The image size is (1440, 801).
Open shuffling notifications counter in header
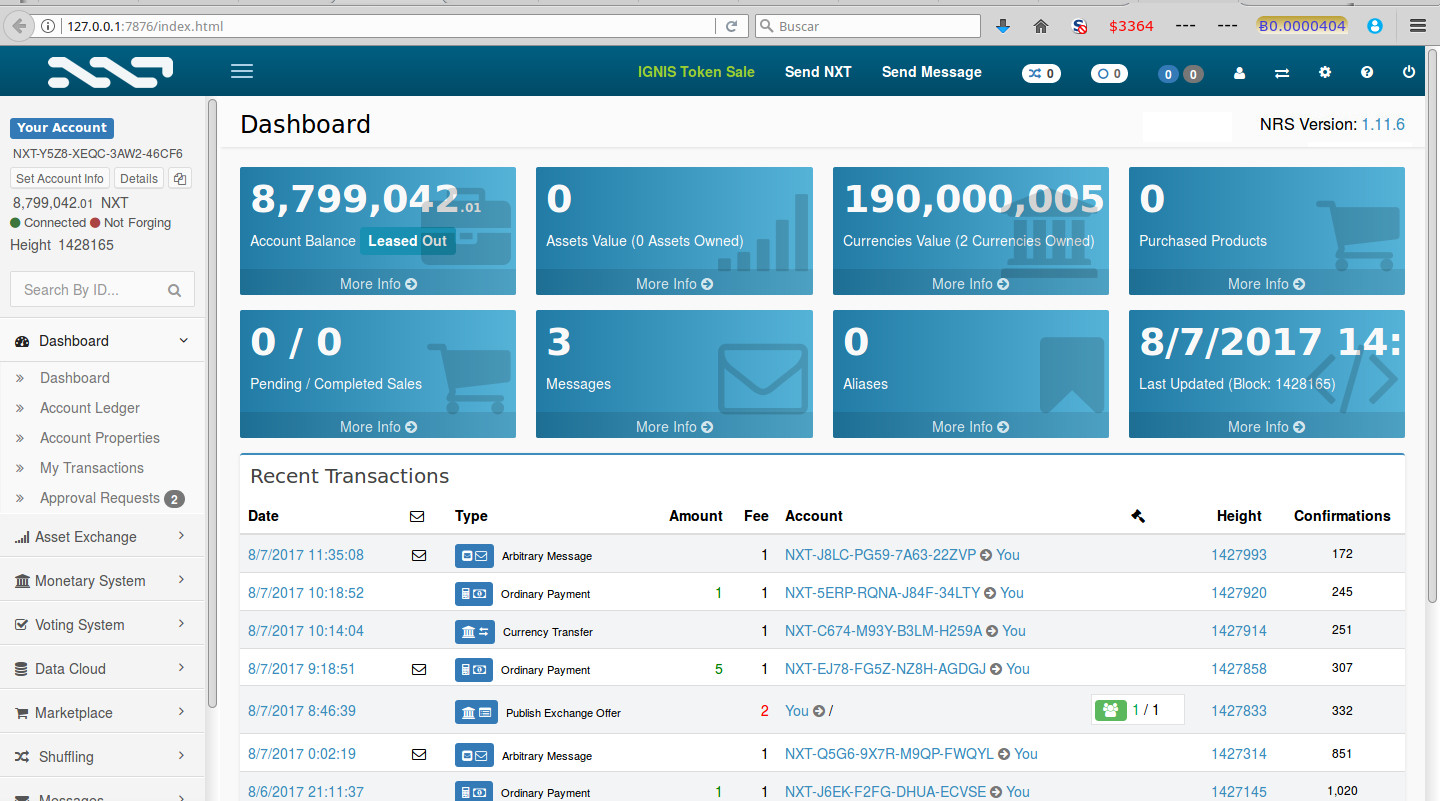click(x=1042, y=73)
